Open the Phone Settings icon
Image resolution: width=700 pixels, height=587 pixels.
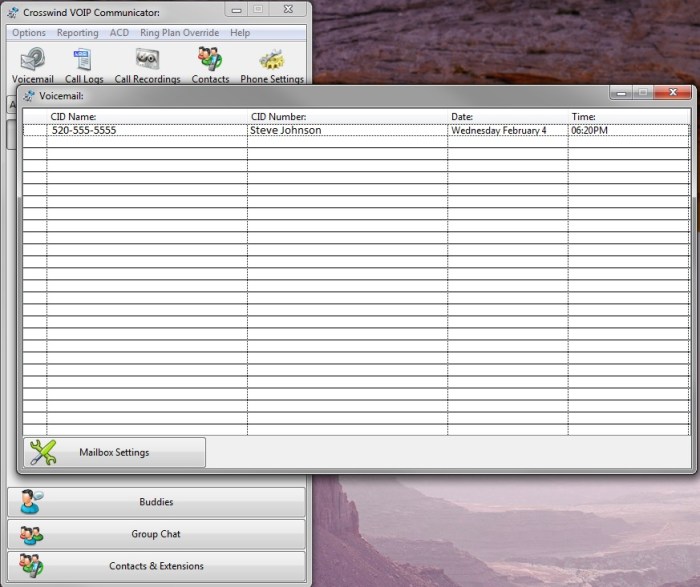click(x=271, y=59)
